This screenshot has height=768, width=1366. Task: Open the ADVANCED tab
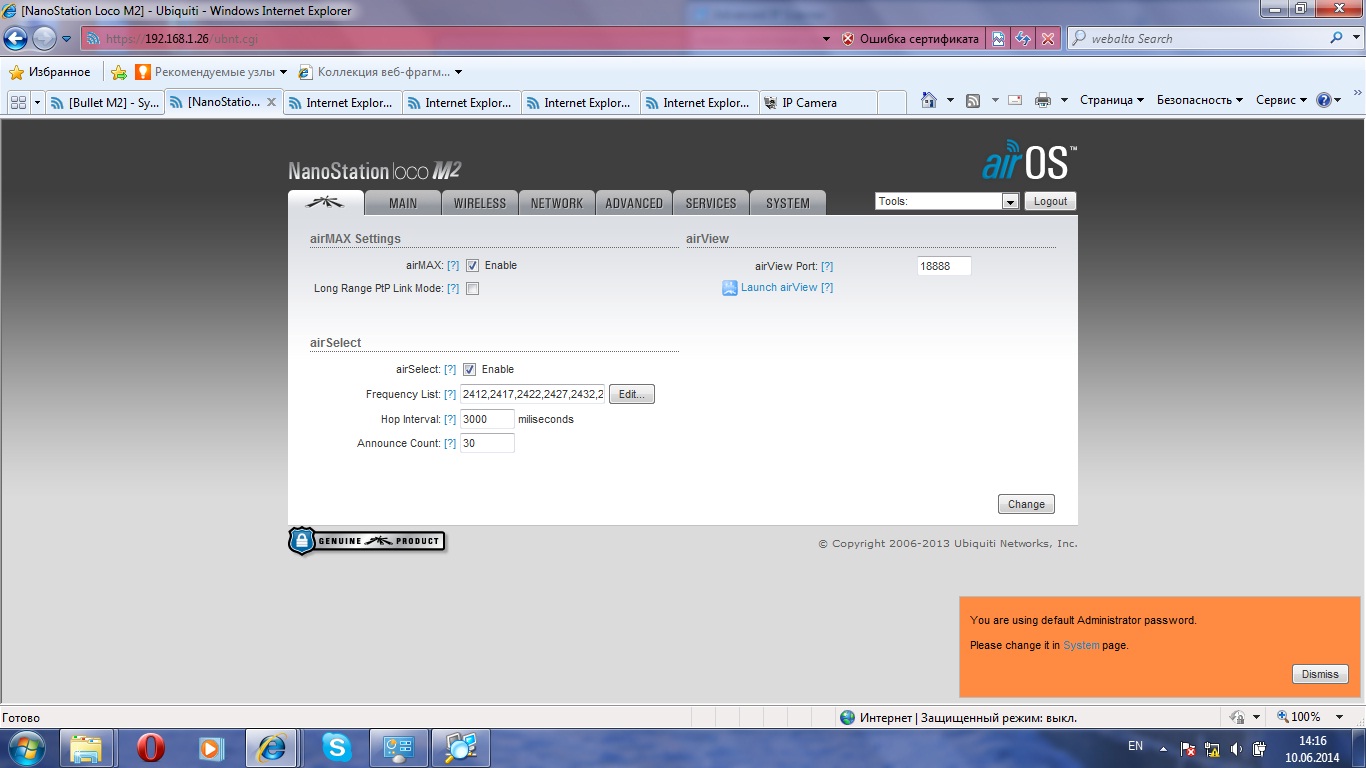pyautogui.click(x=634, y=203)
